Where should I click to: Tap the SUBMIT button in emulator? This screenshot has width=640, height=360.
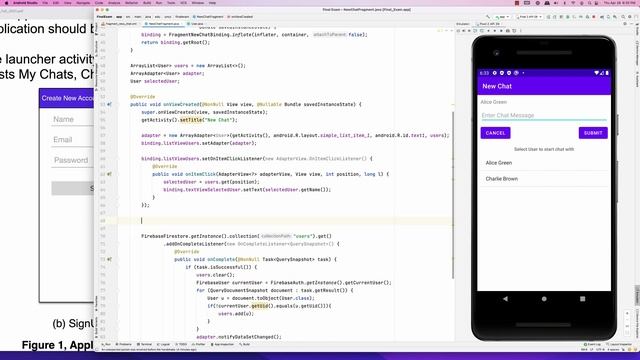click(593, 133)
